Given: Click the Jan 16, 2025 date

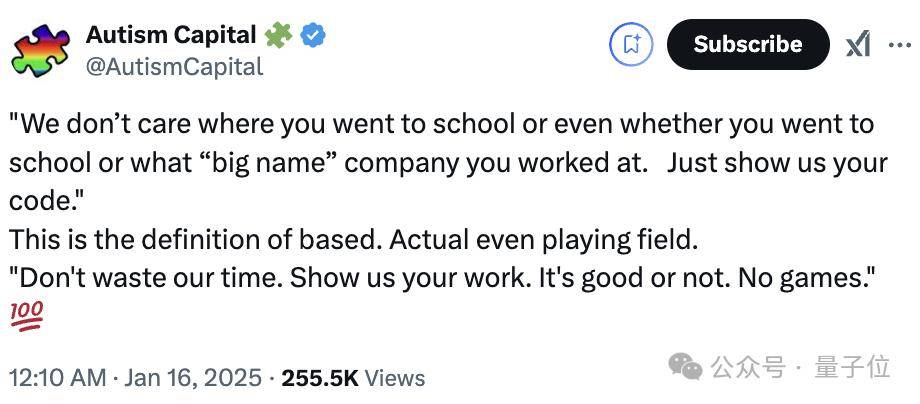Looking at the screenshot, I should pos(191,378).
